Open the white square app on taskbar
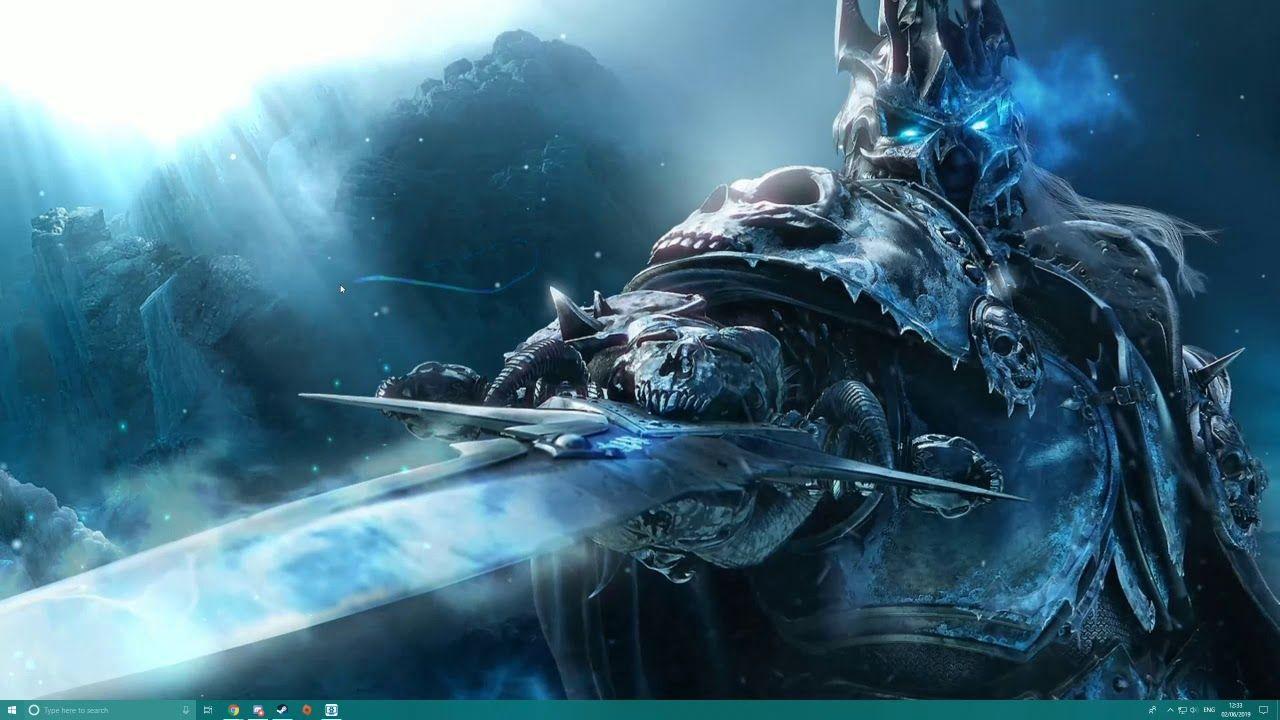1280x720 pixels. [331, 710]
